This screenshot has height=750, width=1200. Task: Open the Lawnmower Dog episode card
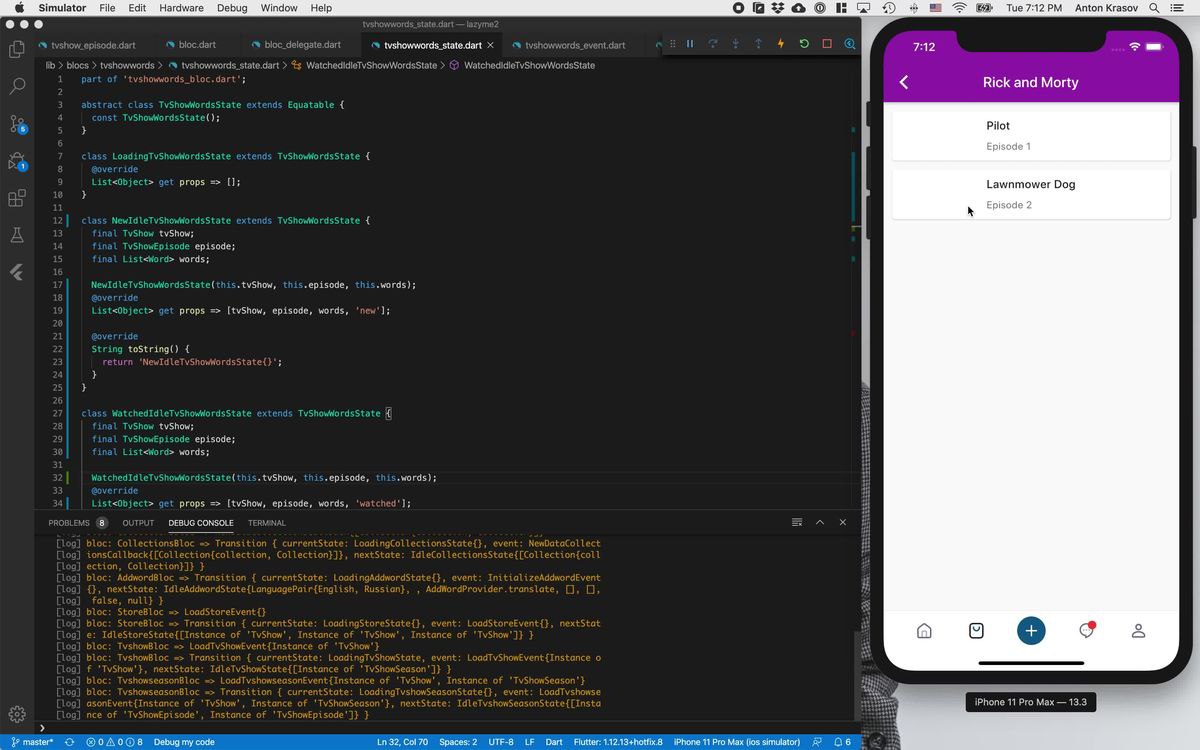1031,194
